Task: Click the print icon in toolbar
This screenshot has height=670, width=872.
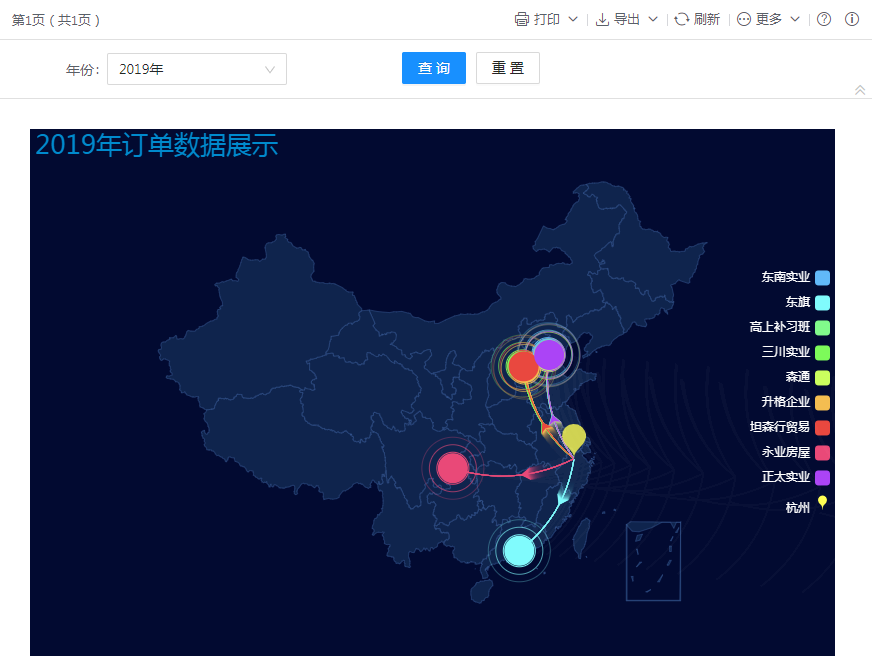Action: coord(521,19)
